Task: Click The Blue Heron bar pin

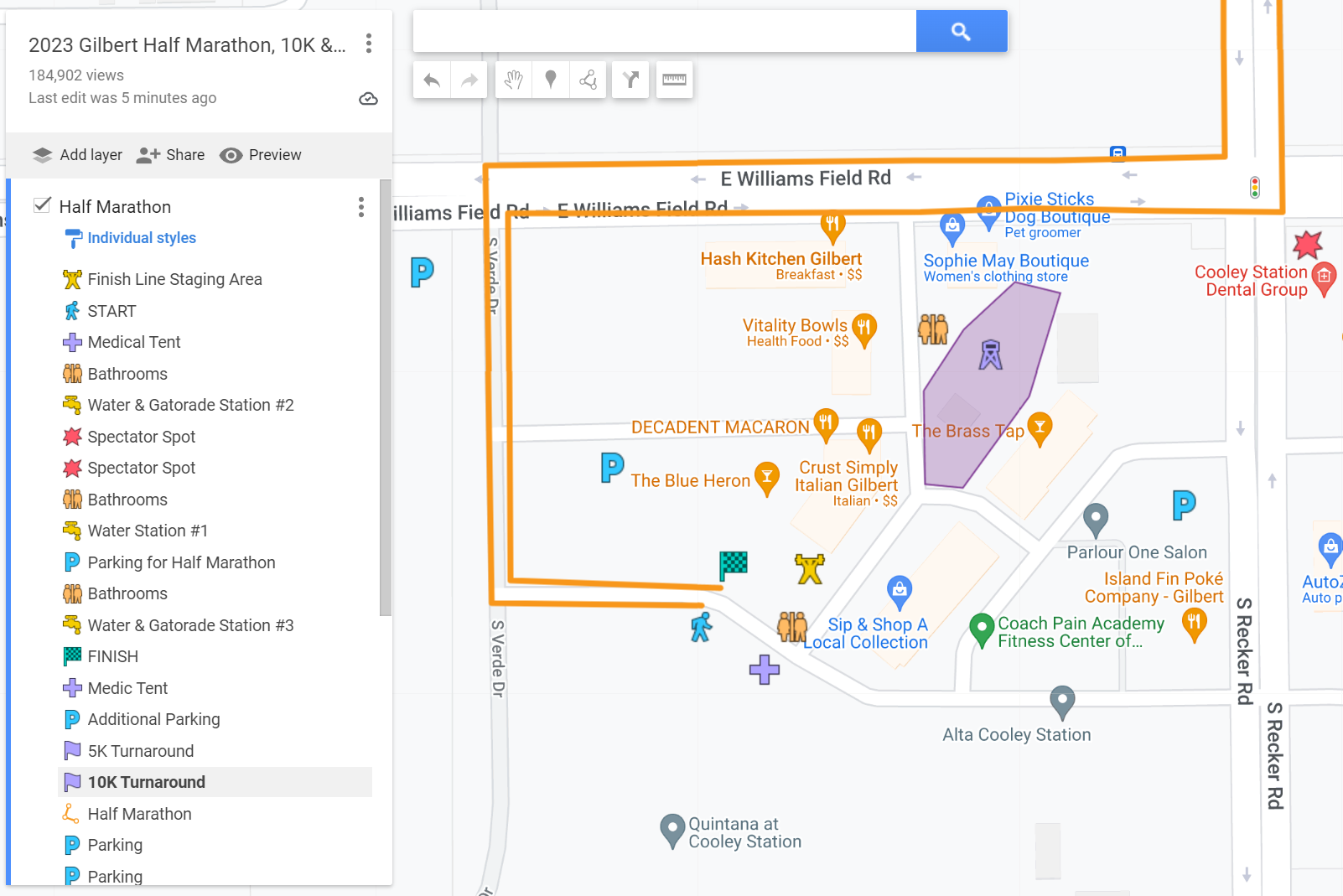Action: tap(767, 478)
